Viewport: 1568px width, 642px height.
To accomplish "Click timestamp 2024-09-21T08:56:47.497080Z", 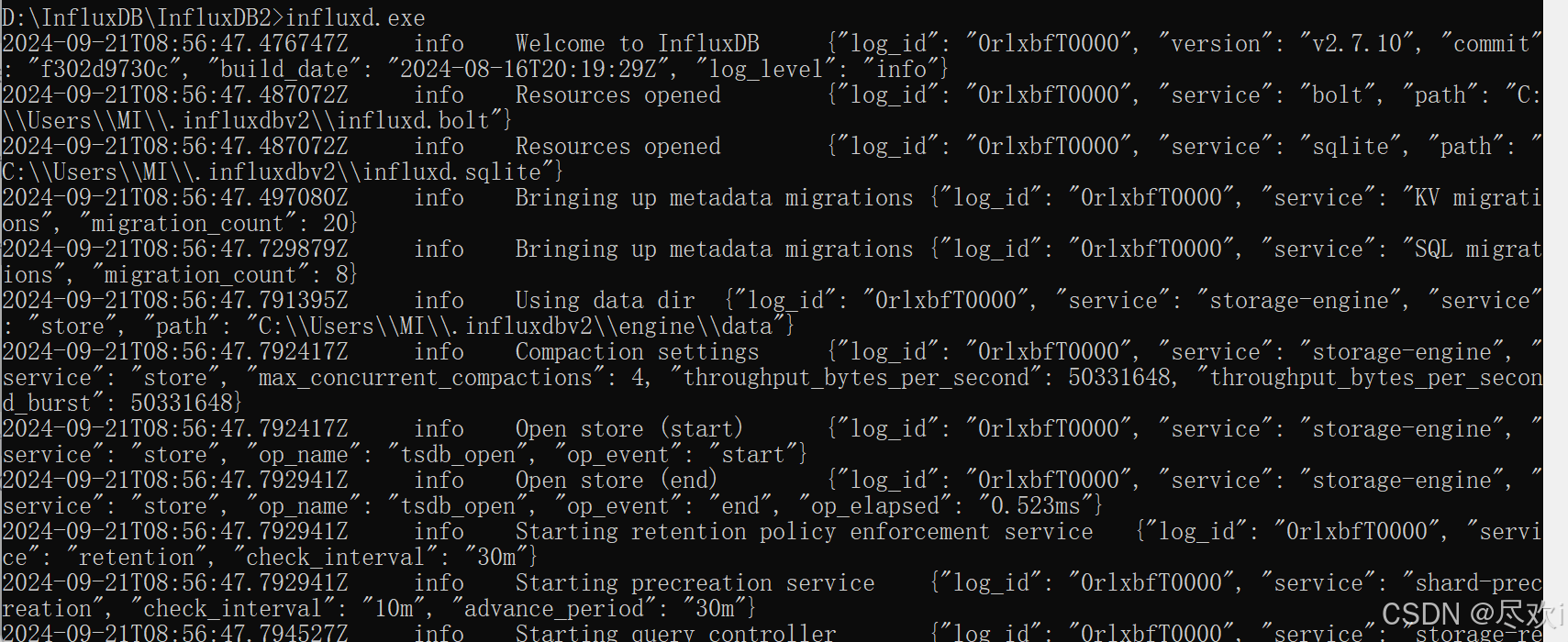I will 175,197.
